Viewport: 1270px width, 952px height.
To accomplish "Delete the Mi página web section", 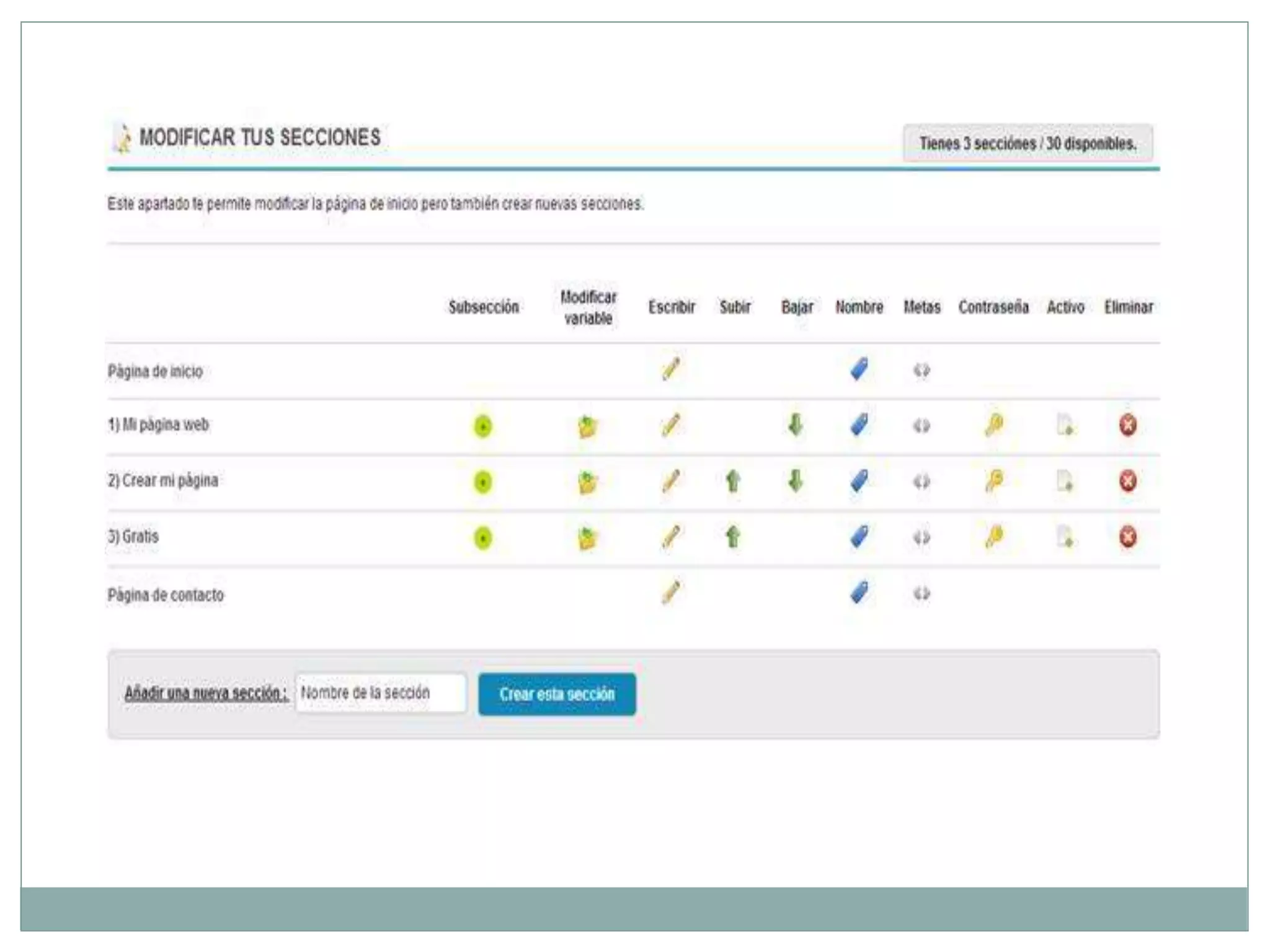I will 1128,425.
